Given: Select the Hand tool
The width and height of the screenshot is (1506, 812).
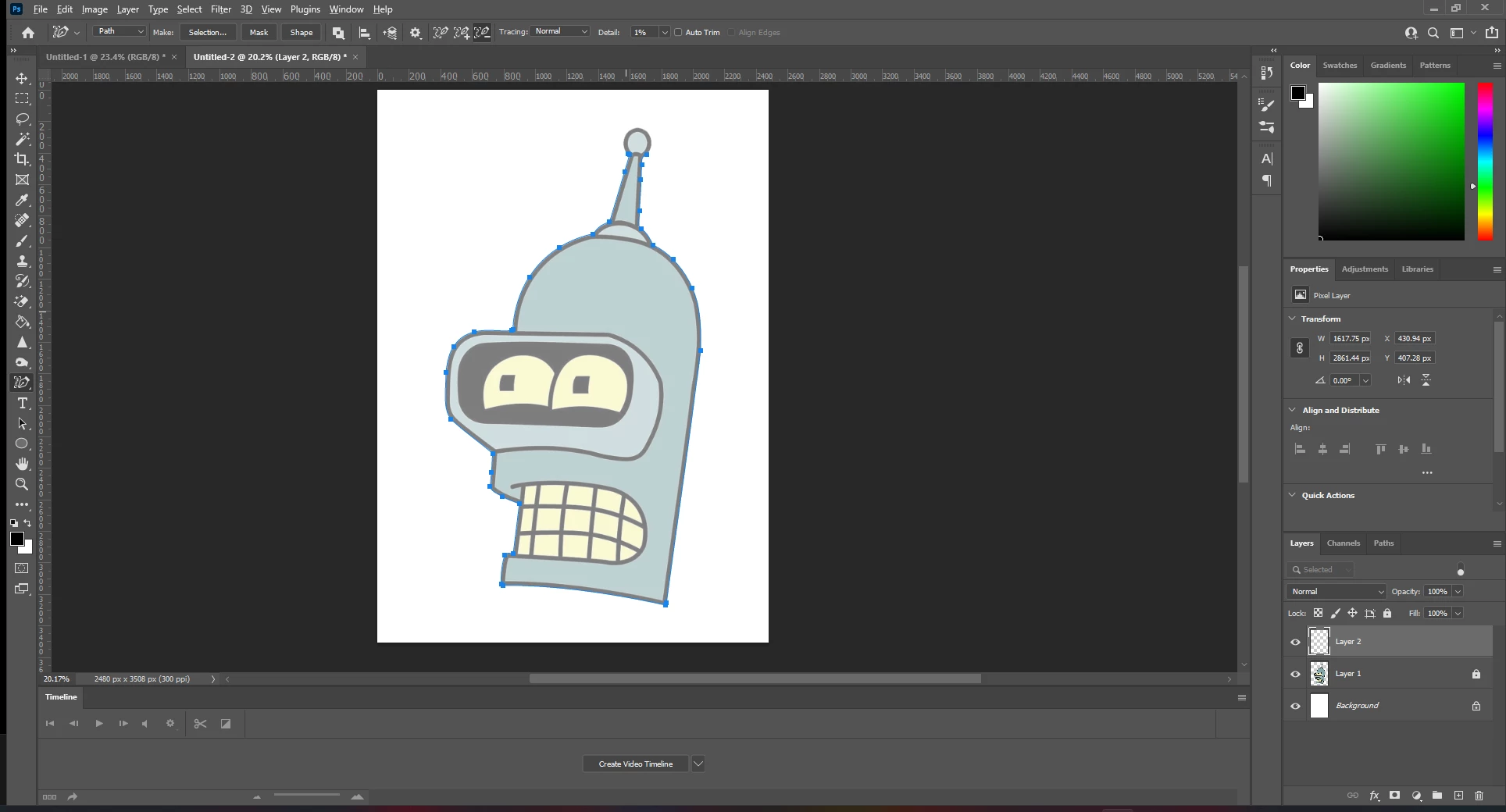Looking at the screenshot, I should (x=22, y=464).
